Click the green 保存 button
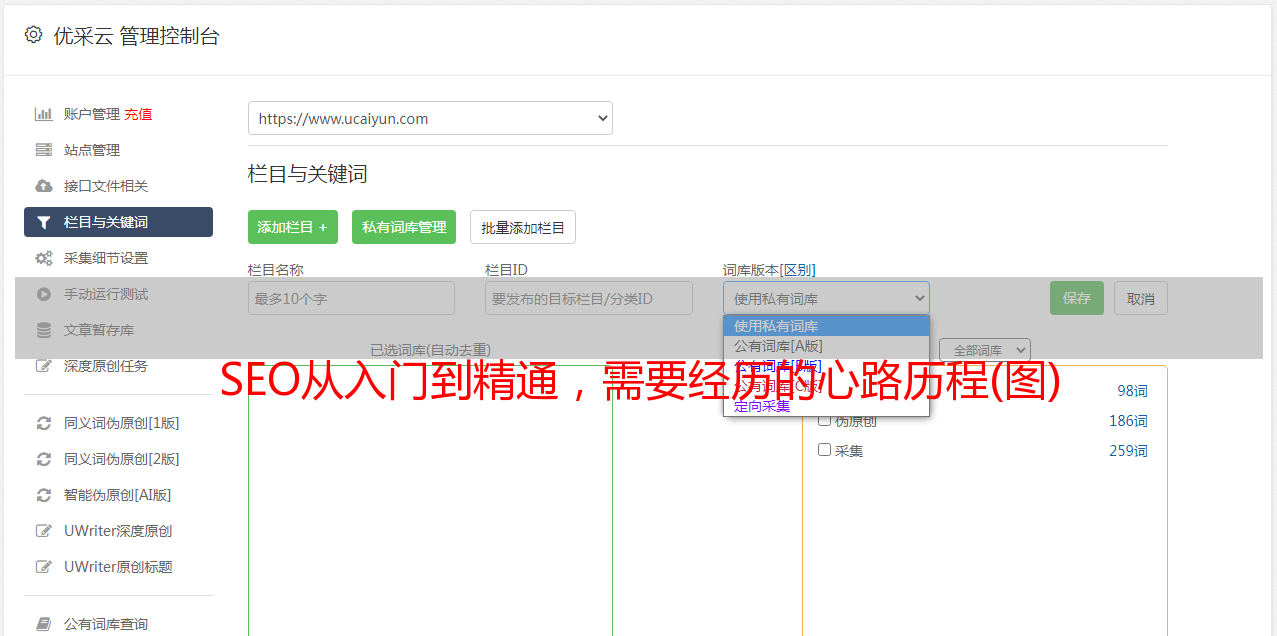Image resolution: width=1277 pixels, height=636 pixels. click(x=1077, y=298)
